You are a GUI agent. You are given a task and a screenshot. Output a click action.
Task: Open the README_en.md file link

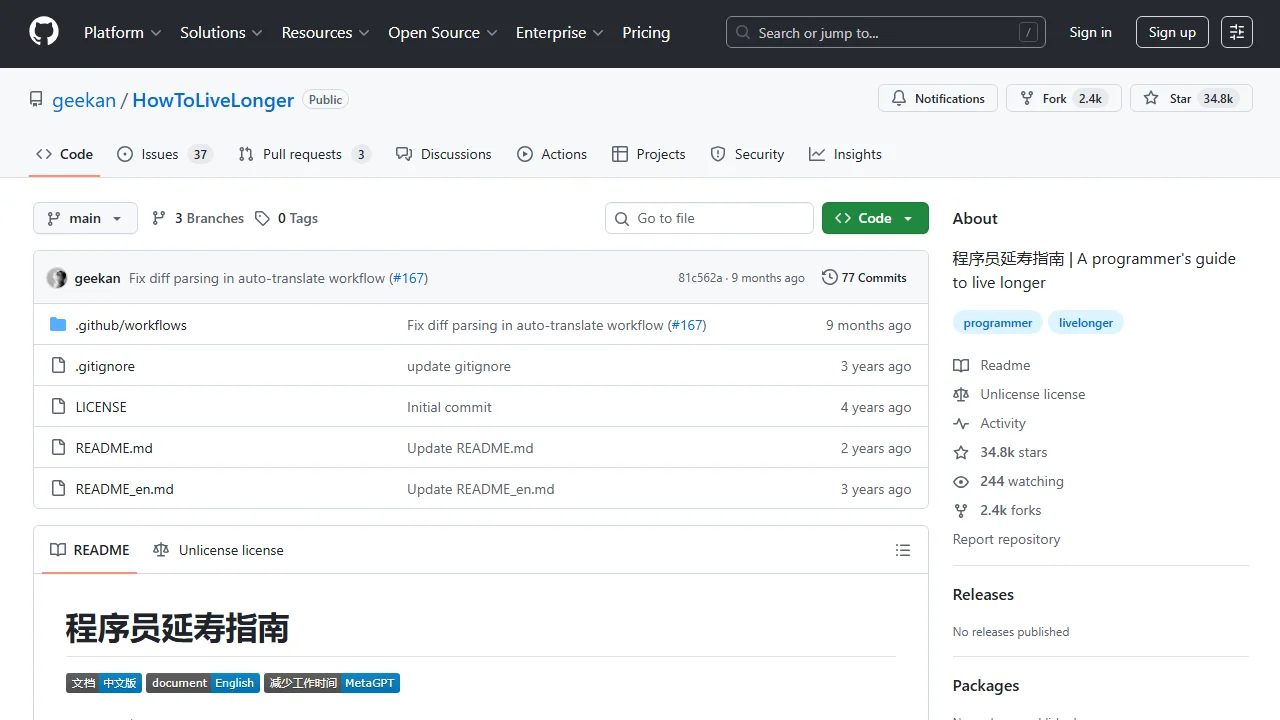pyautogui.click(x=124, y=489)
